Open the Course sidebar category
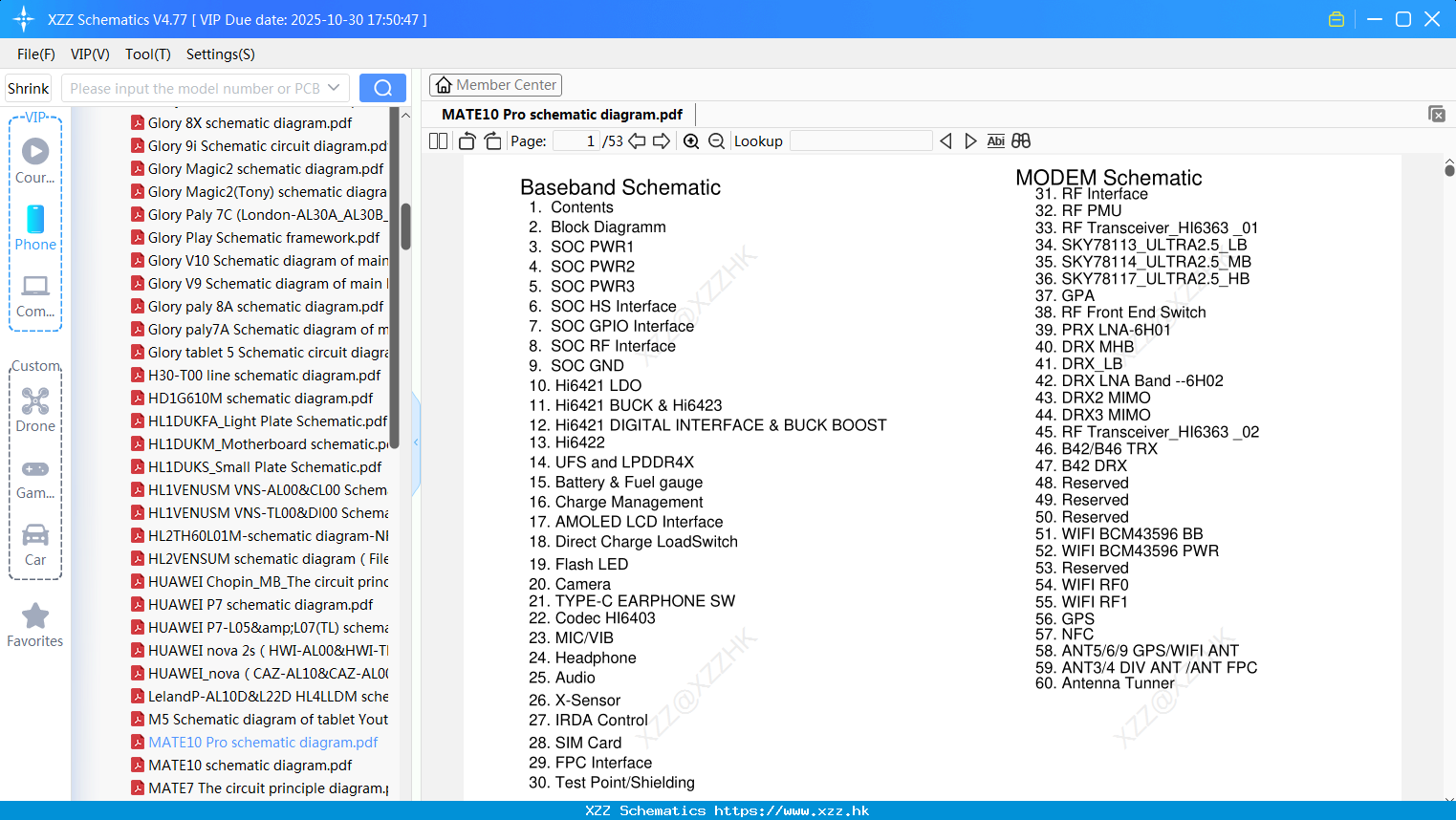The image size is (1456, 820). [35, 161]
